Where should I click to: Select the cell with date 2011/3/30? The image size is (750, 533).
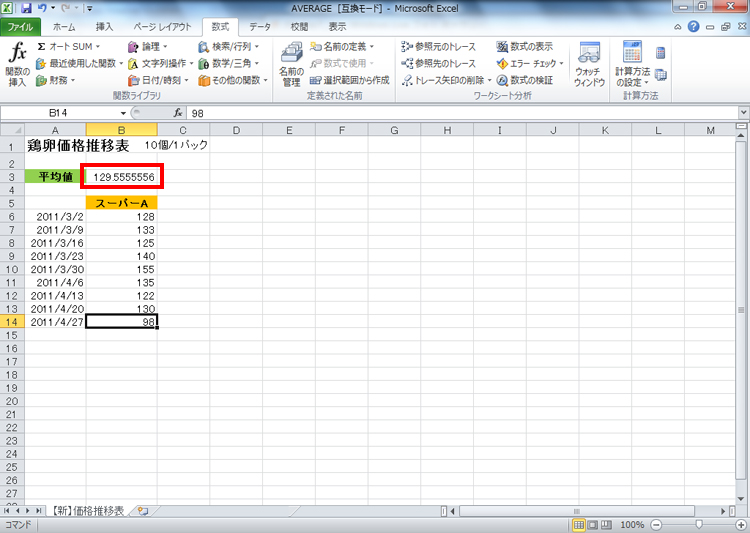55,269
